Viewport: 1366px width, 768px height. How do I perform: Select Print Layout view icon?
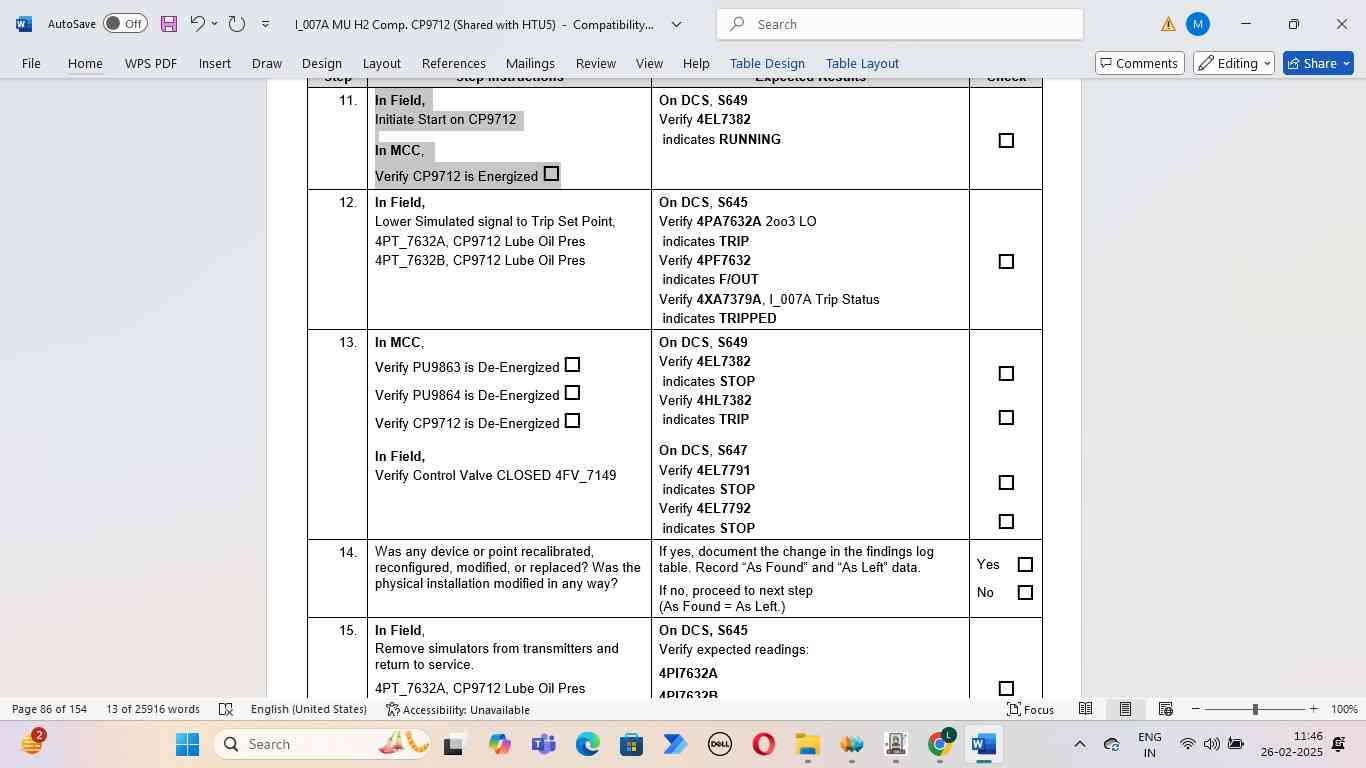[1125, 709]
